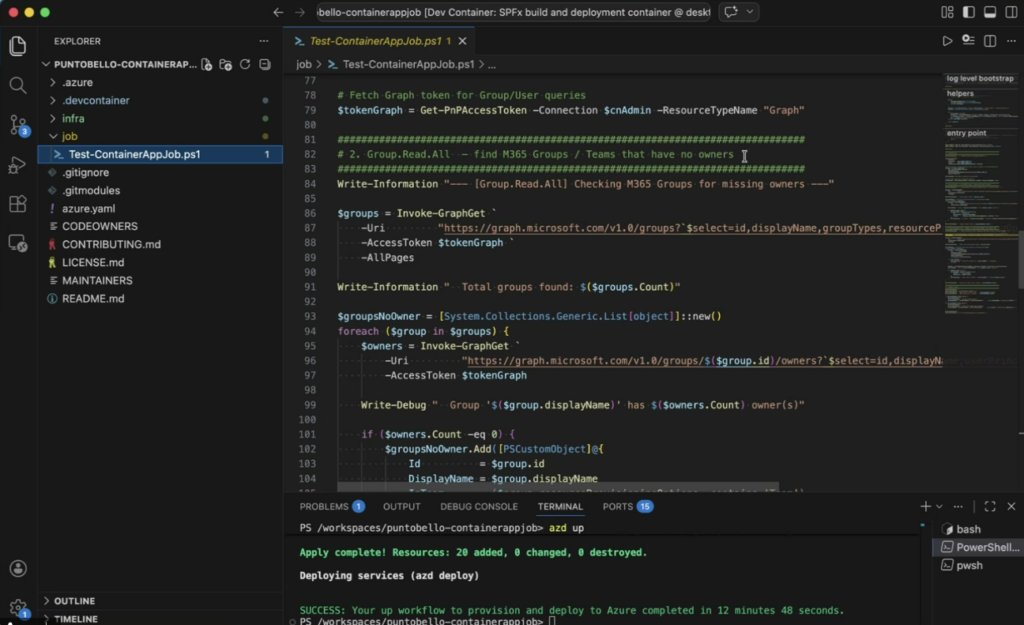Image resolution: width=1024 pixels, height=625 pixels.
Task: Open the Search view in activity bar
Action: coord(17,85)
